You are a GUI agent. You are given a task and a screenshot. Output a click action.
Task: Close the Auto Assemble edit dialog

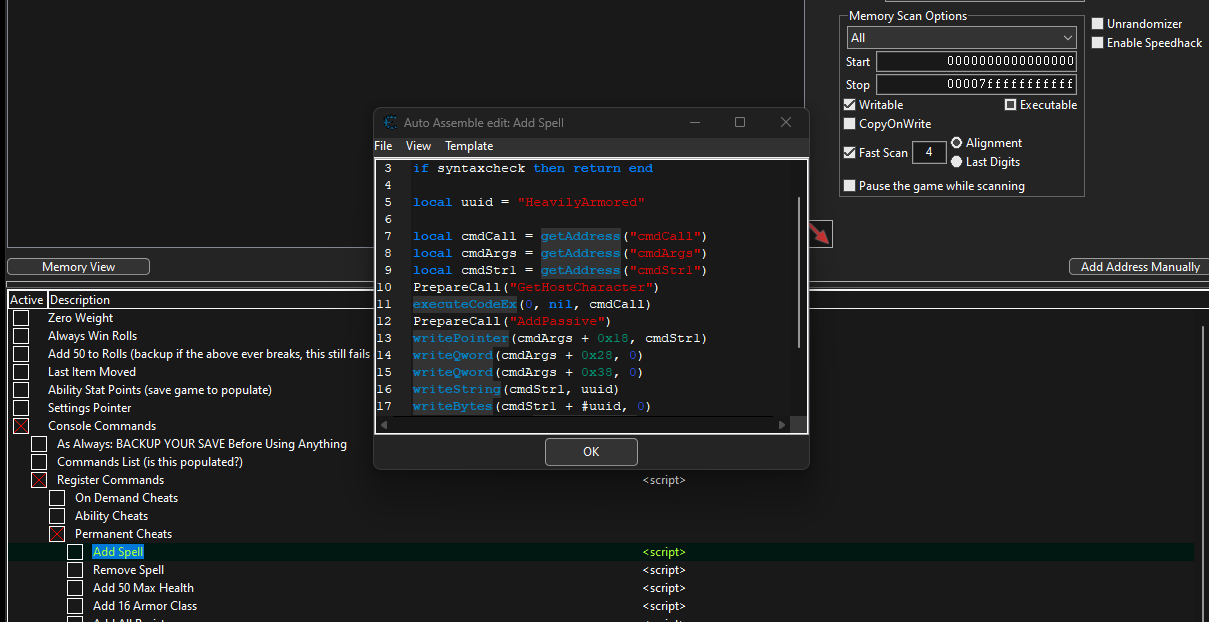pyautogui.click(x=786, y=122)
